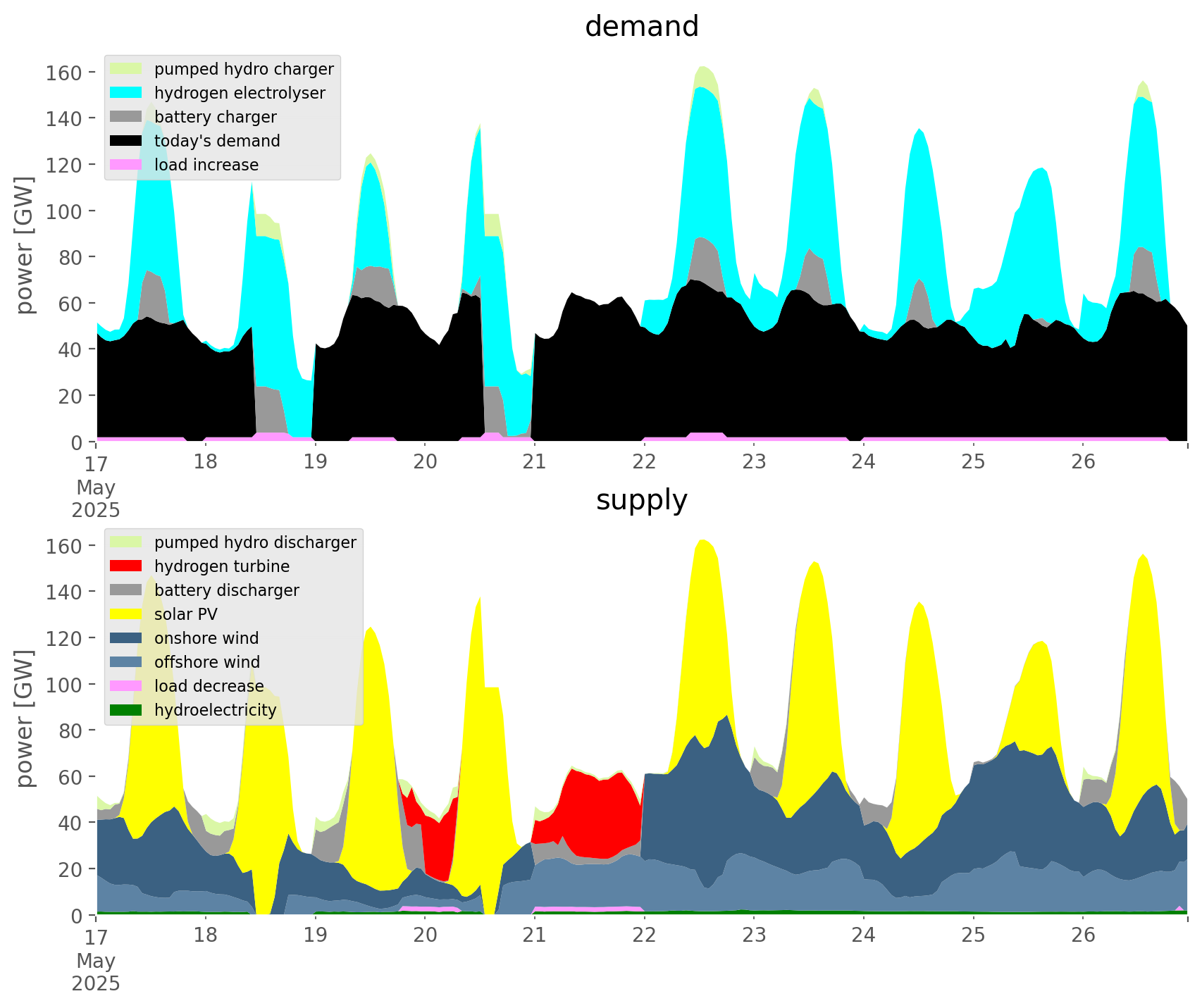1202x1008 pixels.
Task: Click date tick 25 on supply x-axis
Action: tap(973, 935)
